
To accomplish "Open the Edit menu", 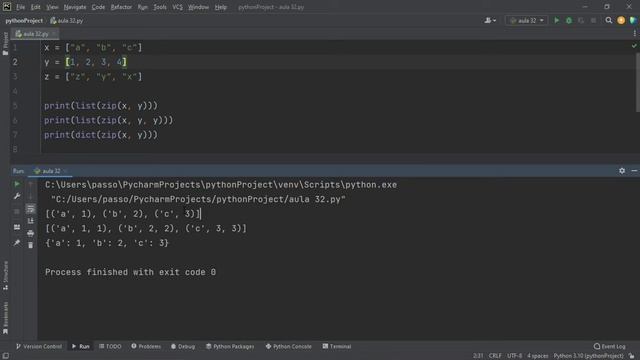I will coord(36,7).
